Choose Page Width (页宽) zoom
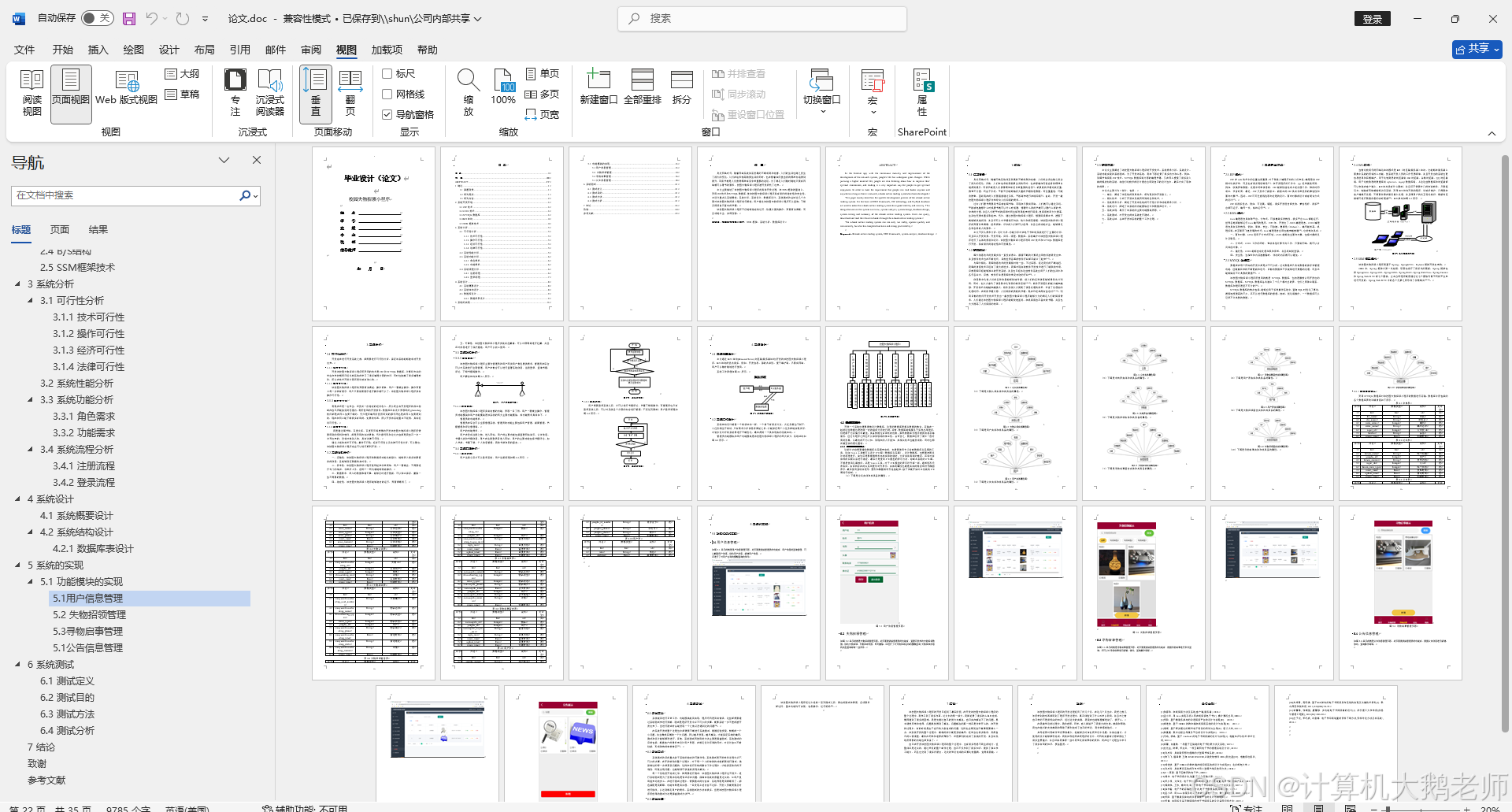Screen dimensions: 1512x812 coord(542,115)
